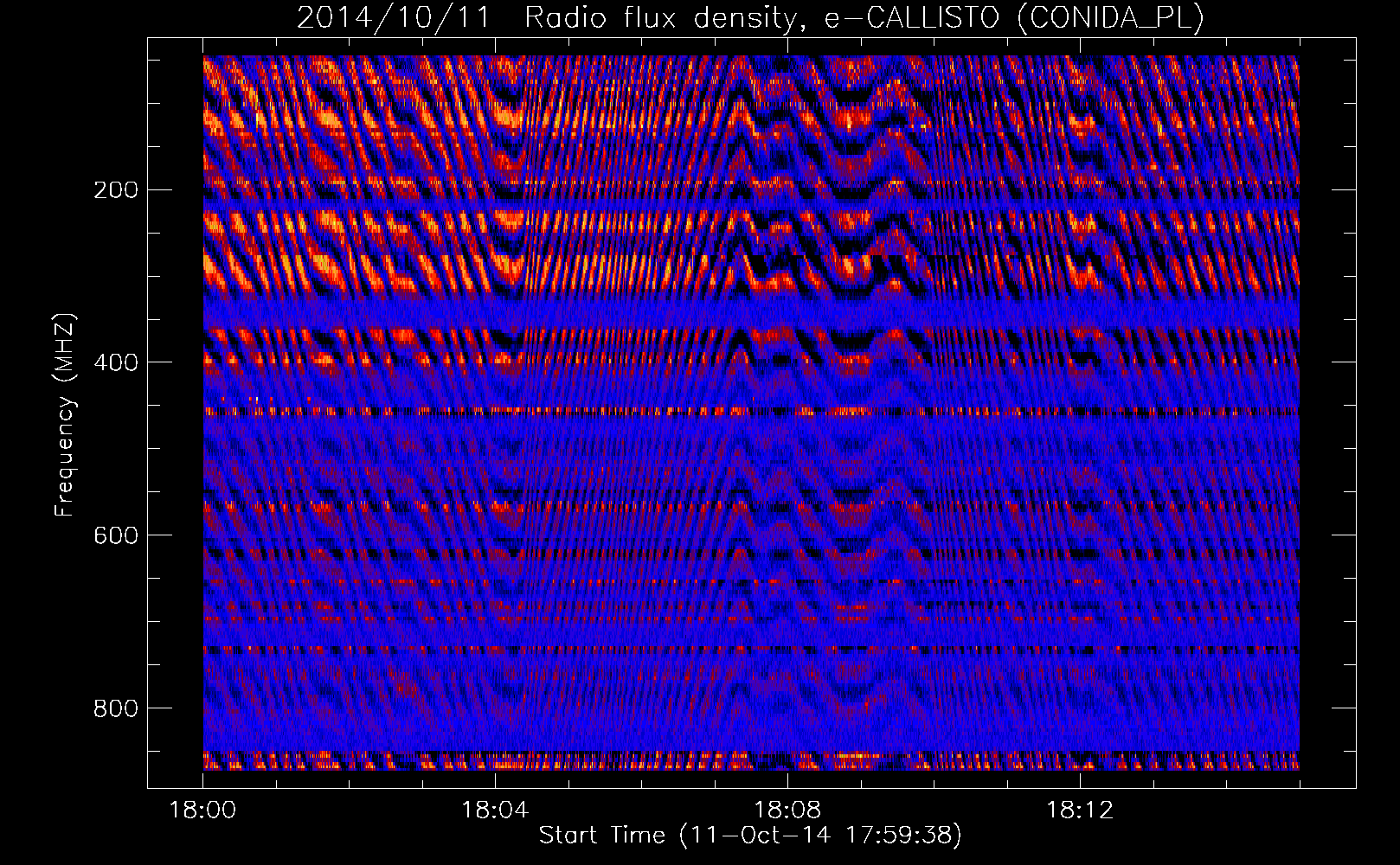This screenshot has width=1400, height=865.
Task: Click the plot title '2014/10/11 Radio flux density, e-CALLISTO (CONIDA_PL)'
Action: click(x=750, y=17)
